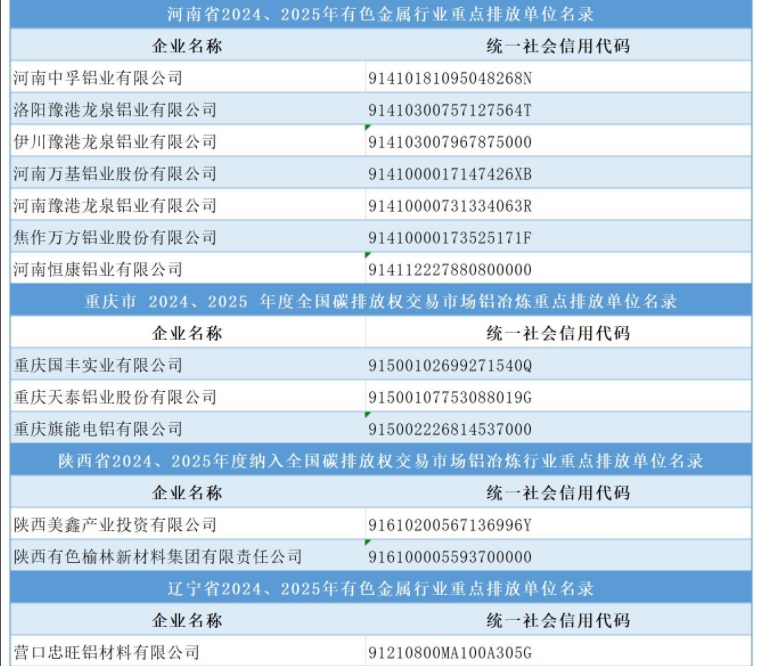Select the cell 重庆国丰实业有限公司

[x=187, y=365]
